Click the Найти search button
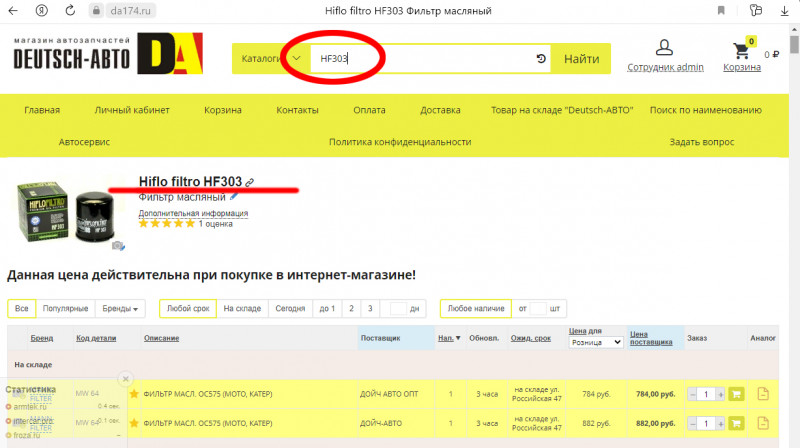The height and width of the screenshot is (448, 800). 581,59
